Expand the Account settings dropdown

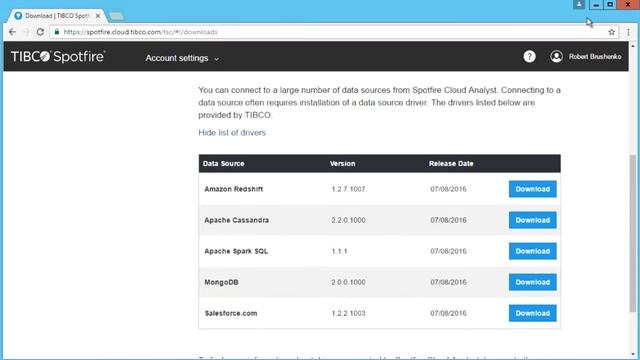tap(182, 58)
